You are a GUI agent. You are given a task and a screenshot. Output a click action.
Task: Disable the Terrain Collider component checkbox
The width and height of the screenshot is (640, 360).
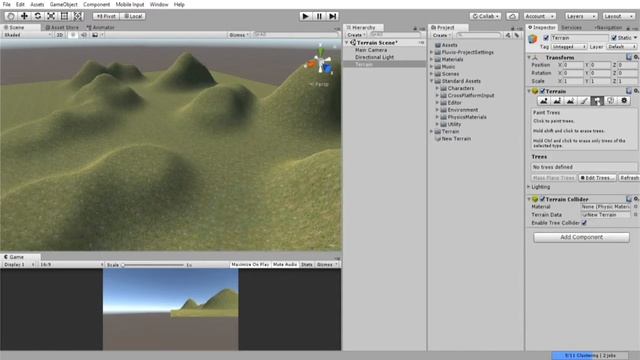[x=542, y=199]
